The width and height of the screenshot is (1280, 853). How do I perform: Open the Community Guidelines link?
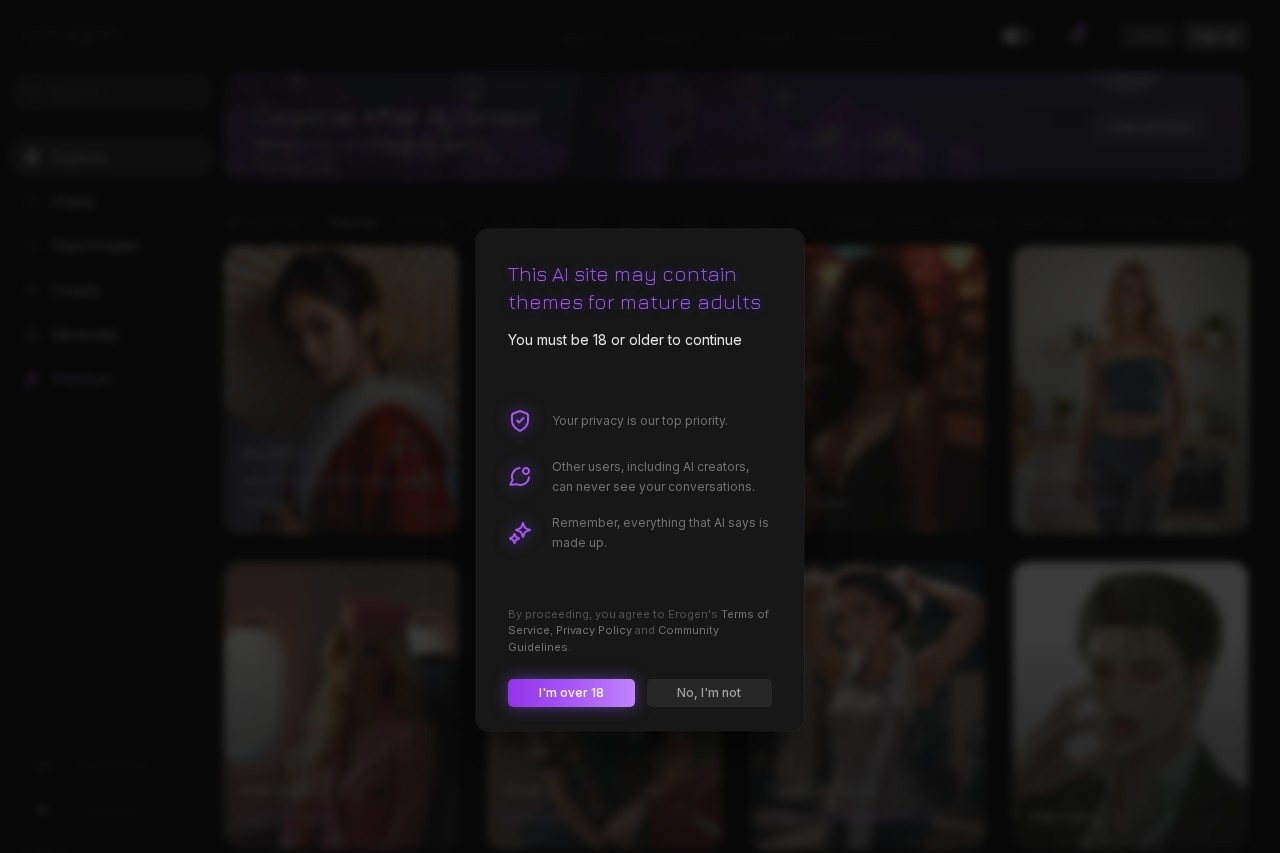coord(613,639)
